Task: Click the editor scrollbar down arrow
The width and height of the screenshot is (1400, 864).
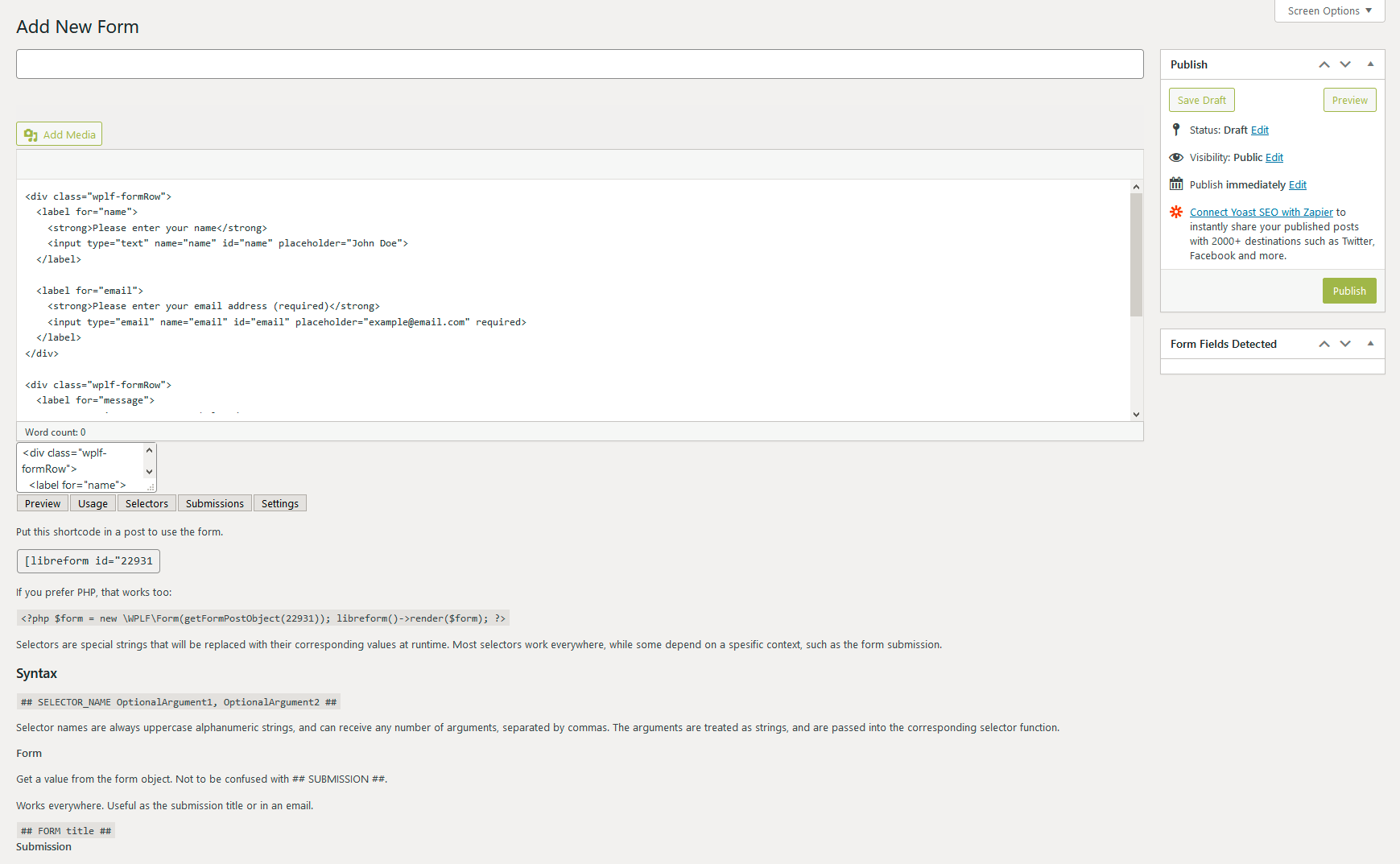Action: 1136,413
